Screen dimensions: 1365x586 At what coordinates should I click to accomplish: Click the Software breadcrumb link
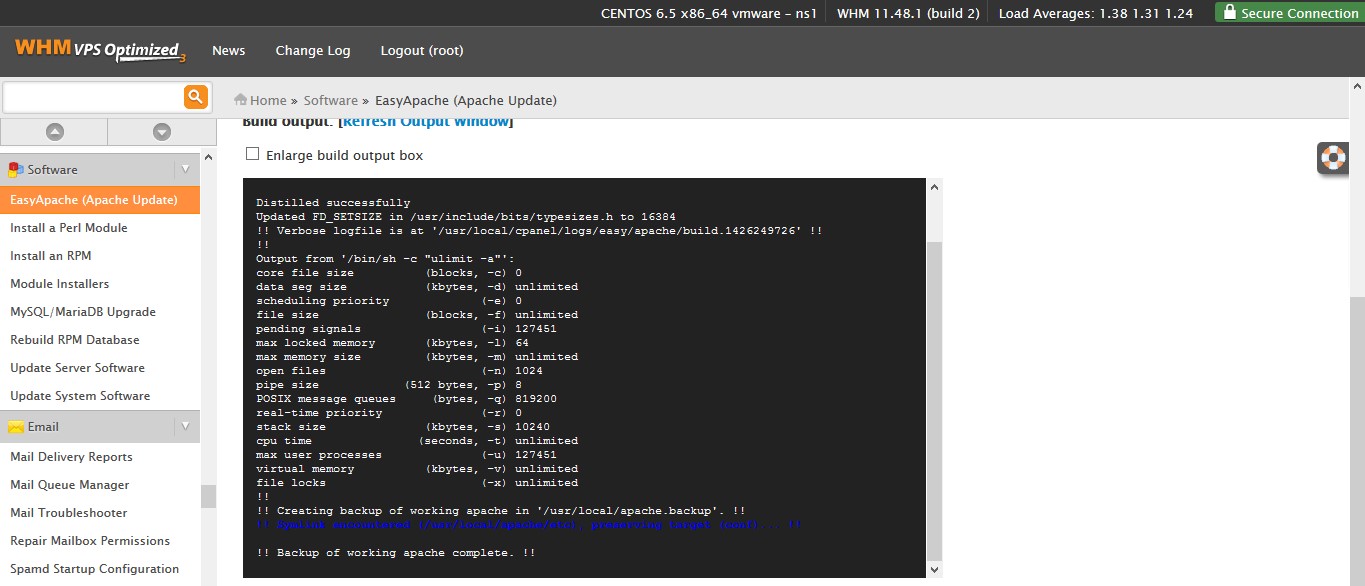point(331,100)
